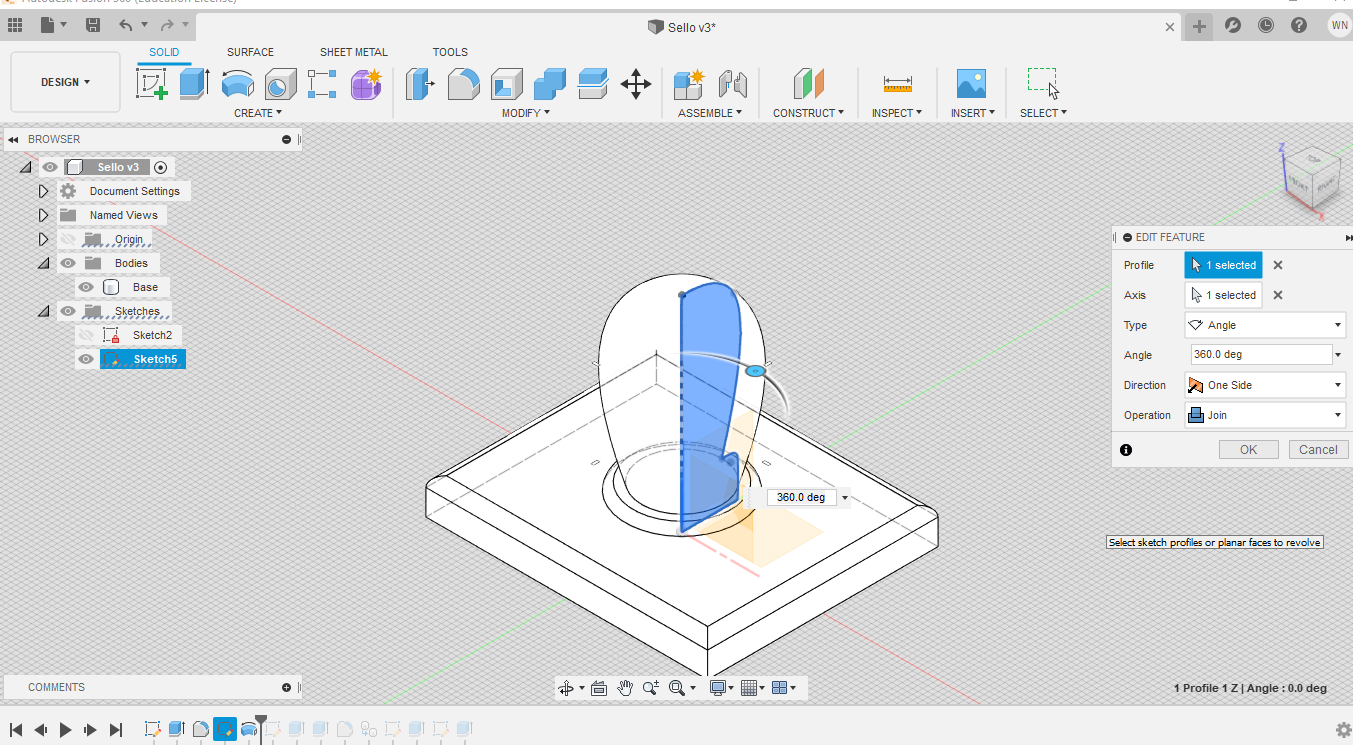Hide the Sketches folder
Screen dimensions: 1353x745
68,311
